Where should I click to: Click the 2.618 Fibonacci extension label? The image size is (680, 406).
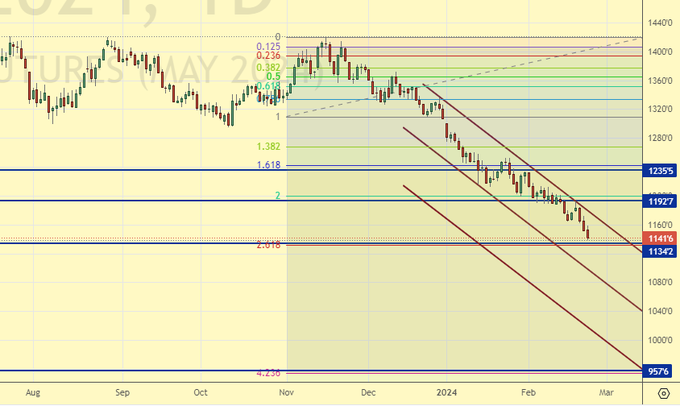pos(267,245)
